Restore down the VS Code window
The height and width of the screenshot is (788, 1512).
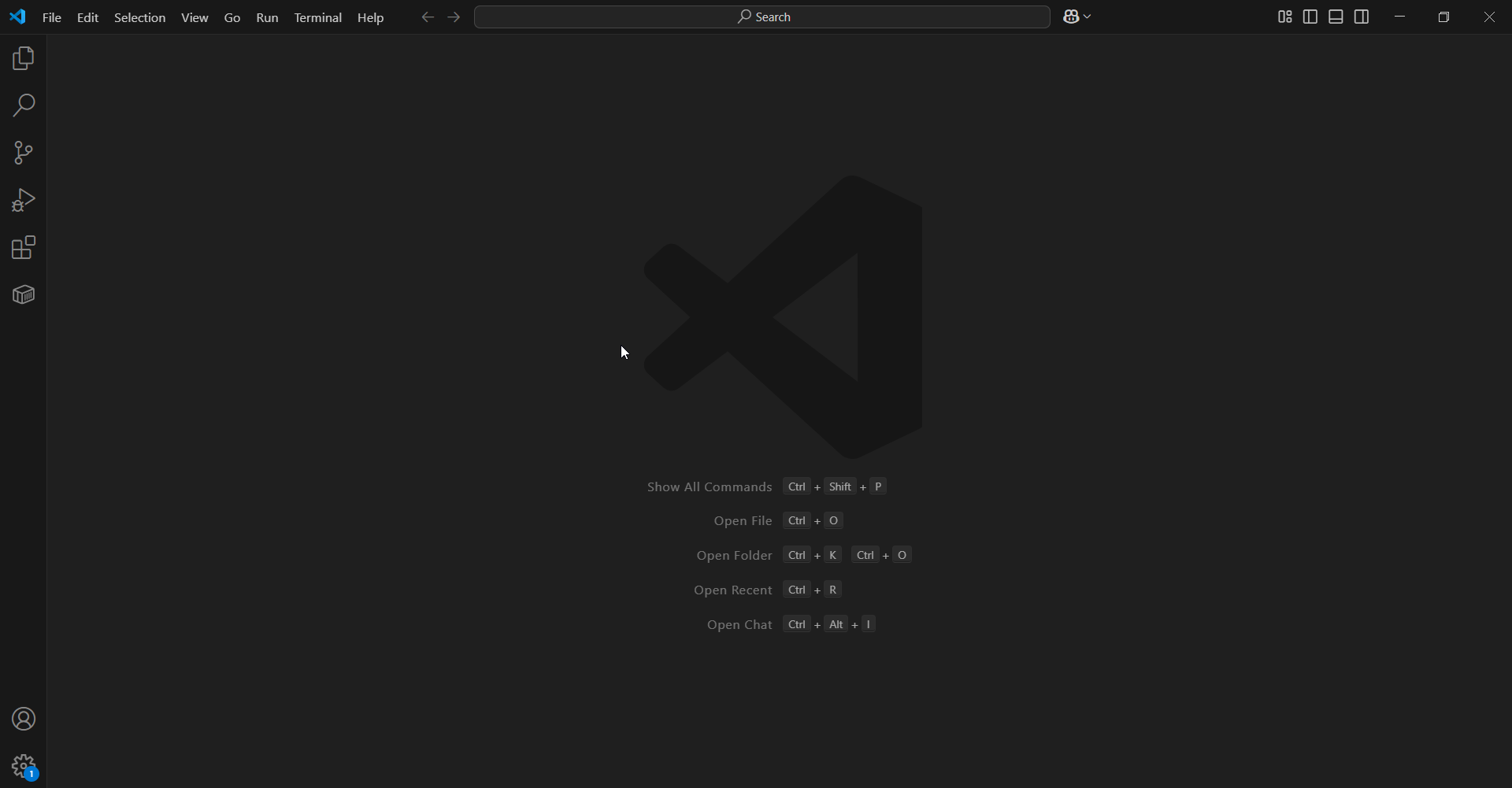[1444, 17]
